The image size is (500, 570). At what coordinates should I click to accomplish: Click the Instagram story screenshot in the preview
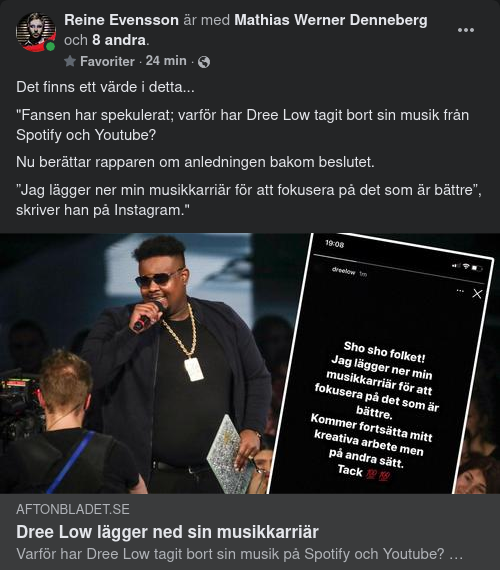(x=381, y=365)
